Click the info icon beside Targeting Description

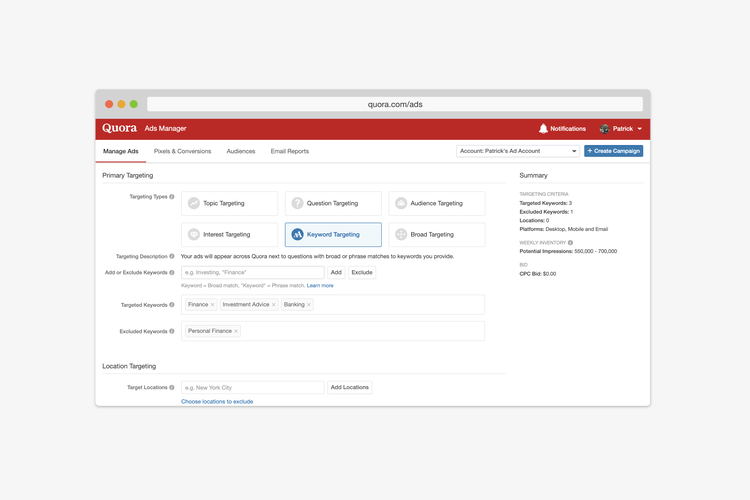coord(172,256)
